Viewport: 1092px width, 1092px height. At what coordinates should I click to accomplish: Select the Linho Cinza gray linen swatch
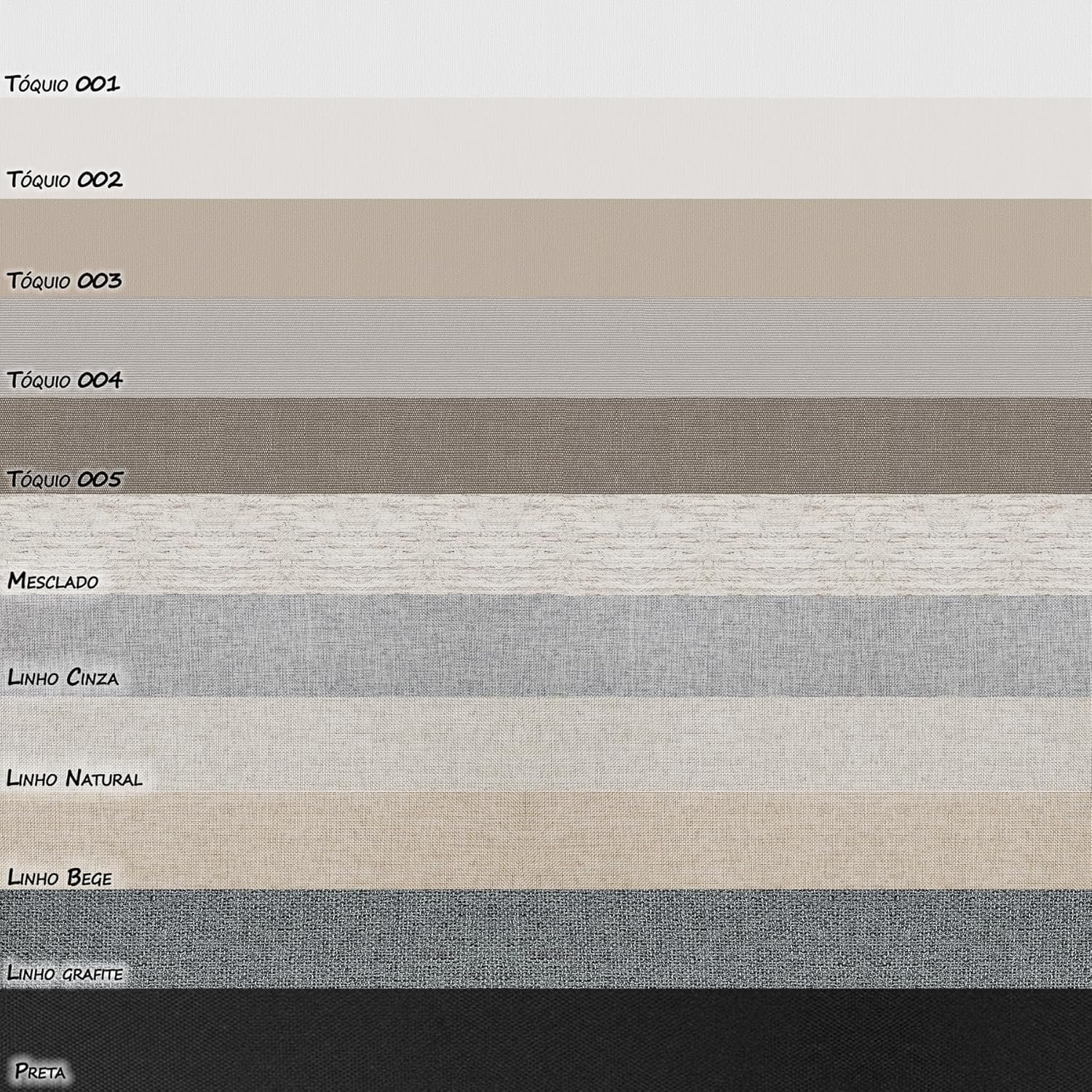tap(546, 644)
